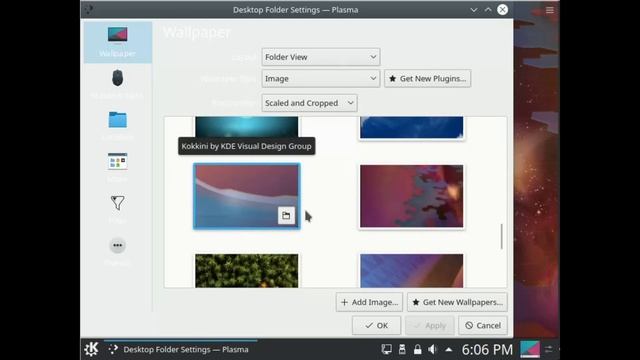Open the hamburger menu at top right
640x360 pixels.
(x=550, y=10)
